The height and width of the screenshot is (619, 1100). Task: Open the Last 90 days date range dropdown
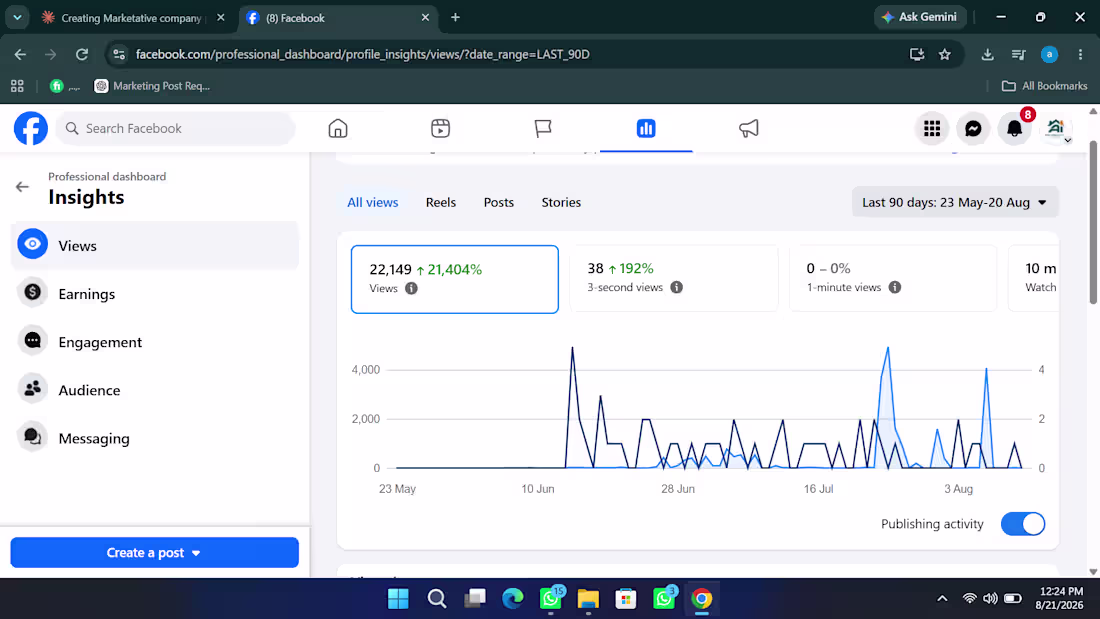pos(955,202)
